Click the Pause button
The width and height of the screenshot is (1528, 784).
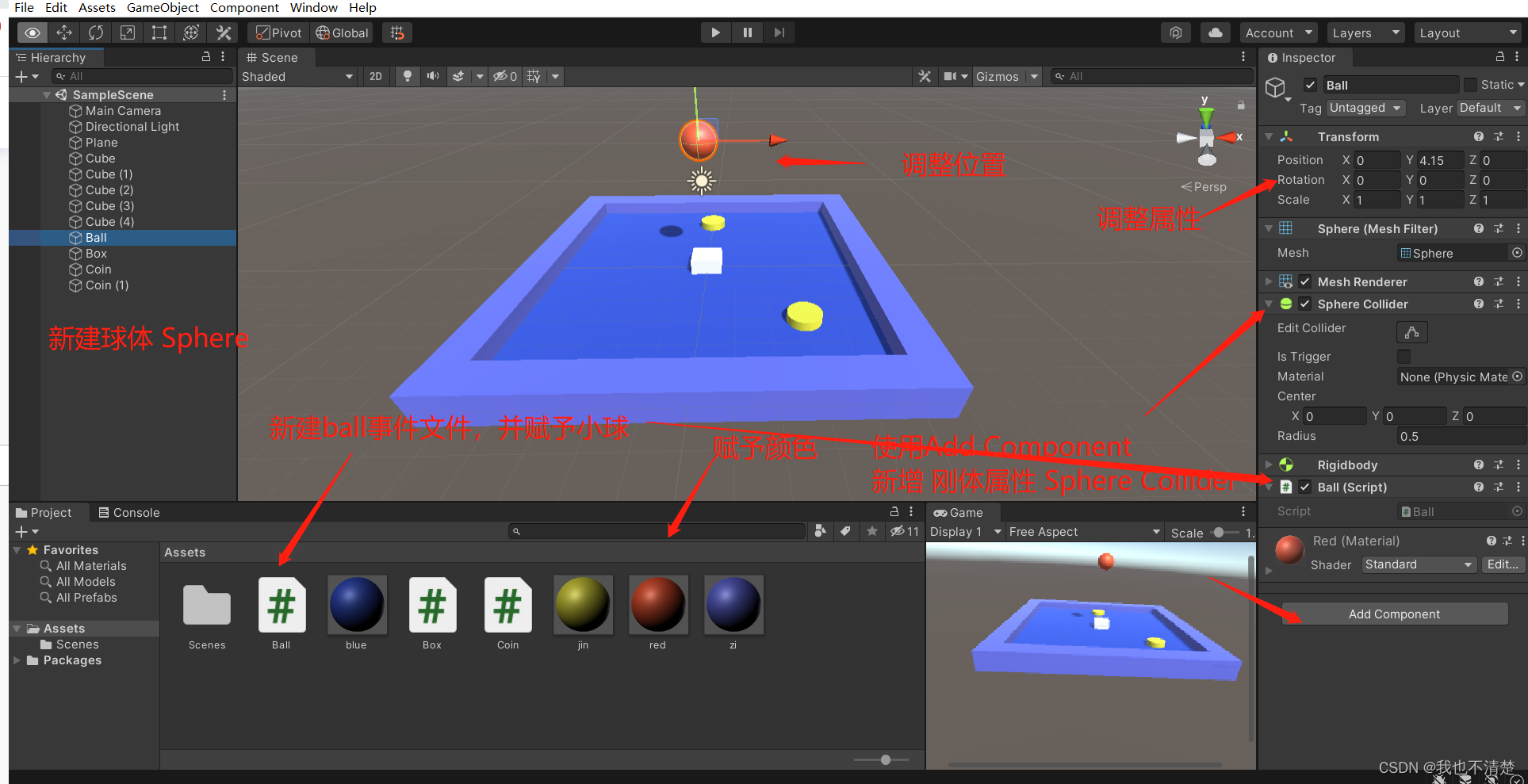[747, 33]
